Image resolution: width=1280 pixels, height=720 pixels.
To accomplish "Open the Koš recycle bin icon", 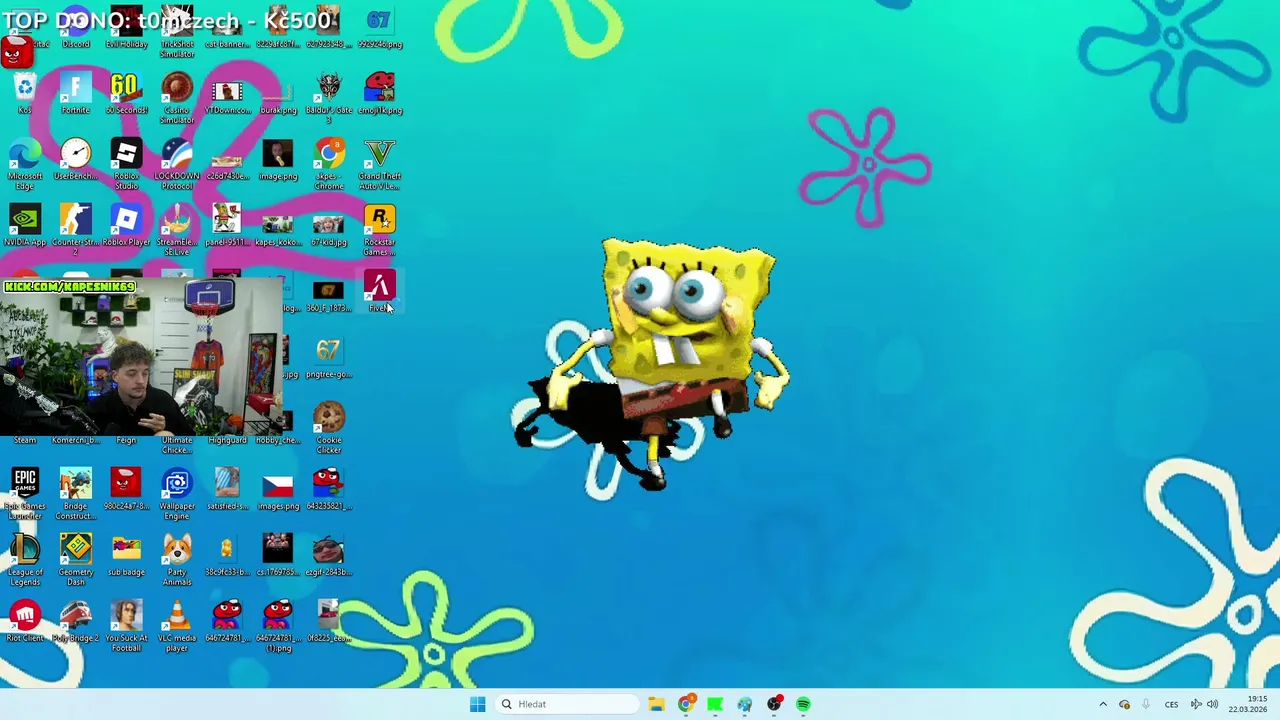I will [x=25, y=94].
